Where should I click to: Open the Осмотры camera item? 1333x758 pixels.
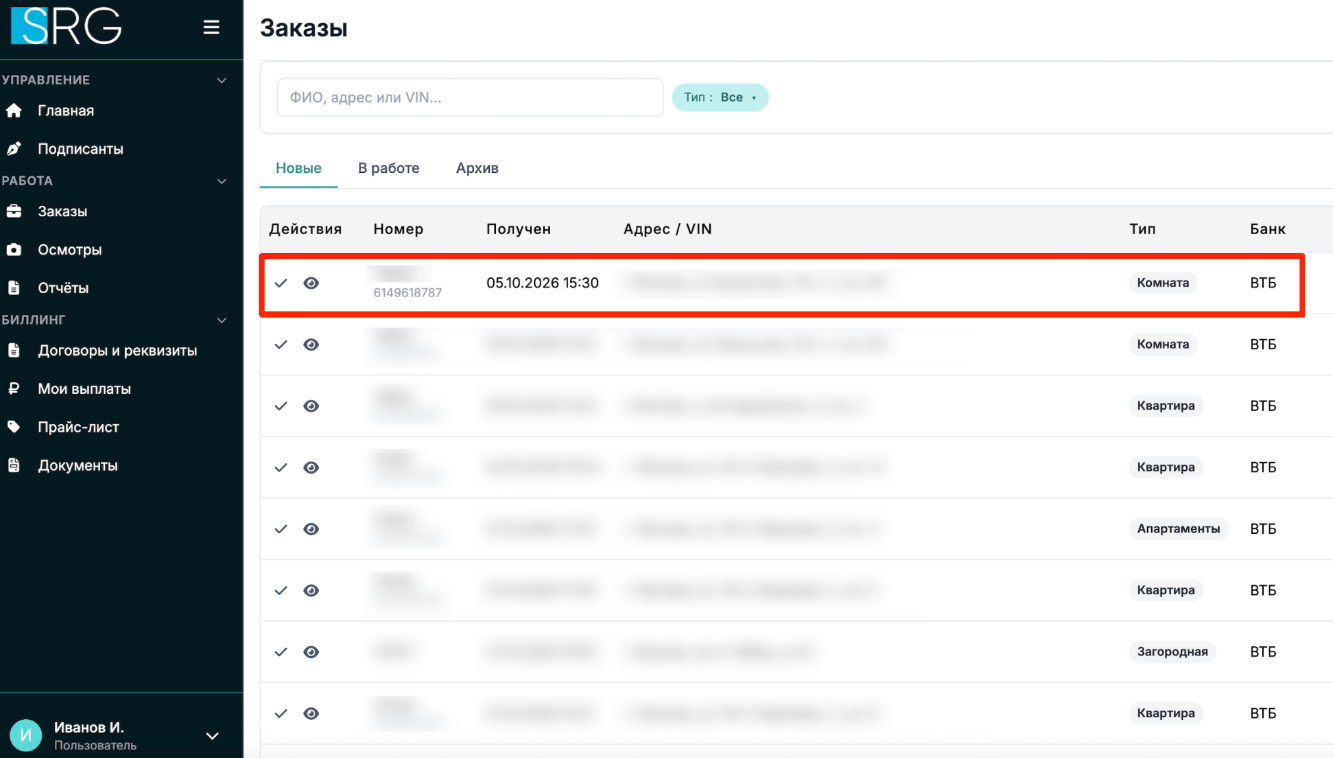click(x=70, y=250)
